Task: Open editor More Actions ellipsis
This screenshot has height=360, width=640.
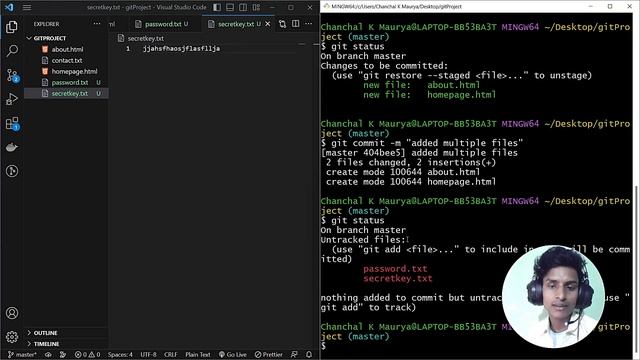Action: coord(309,24)
